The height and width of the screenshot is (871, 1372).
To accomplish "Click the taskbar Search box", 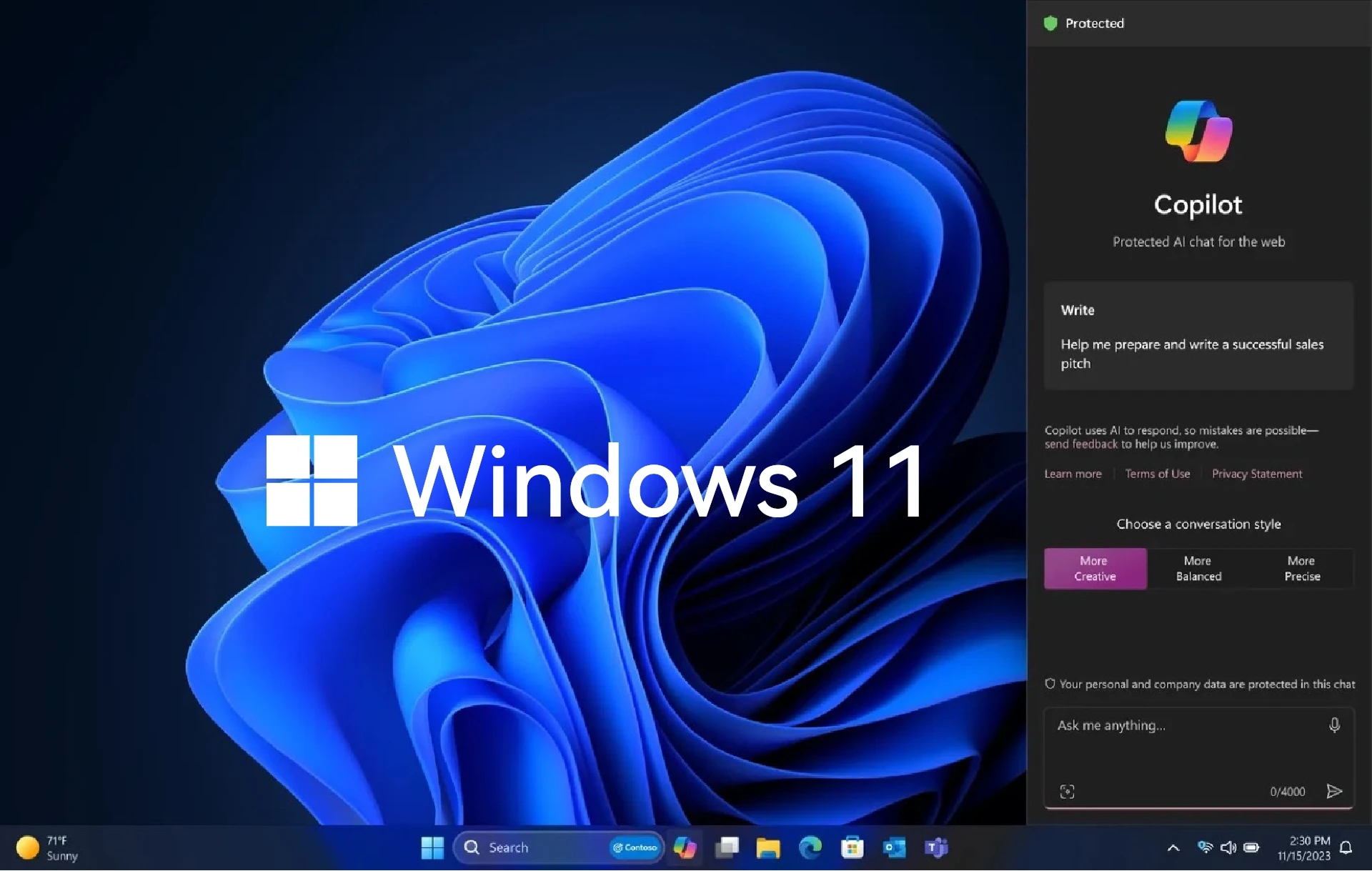I will point(558,848).
